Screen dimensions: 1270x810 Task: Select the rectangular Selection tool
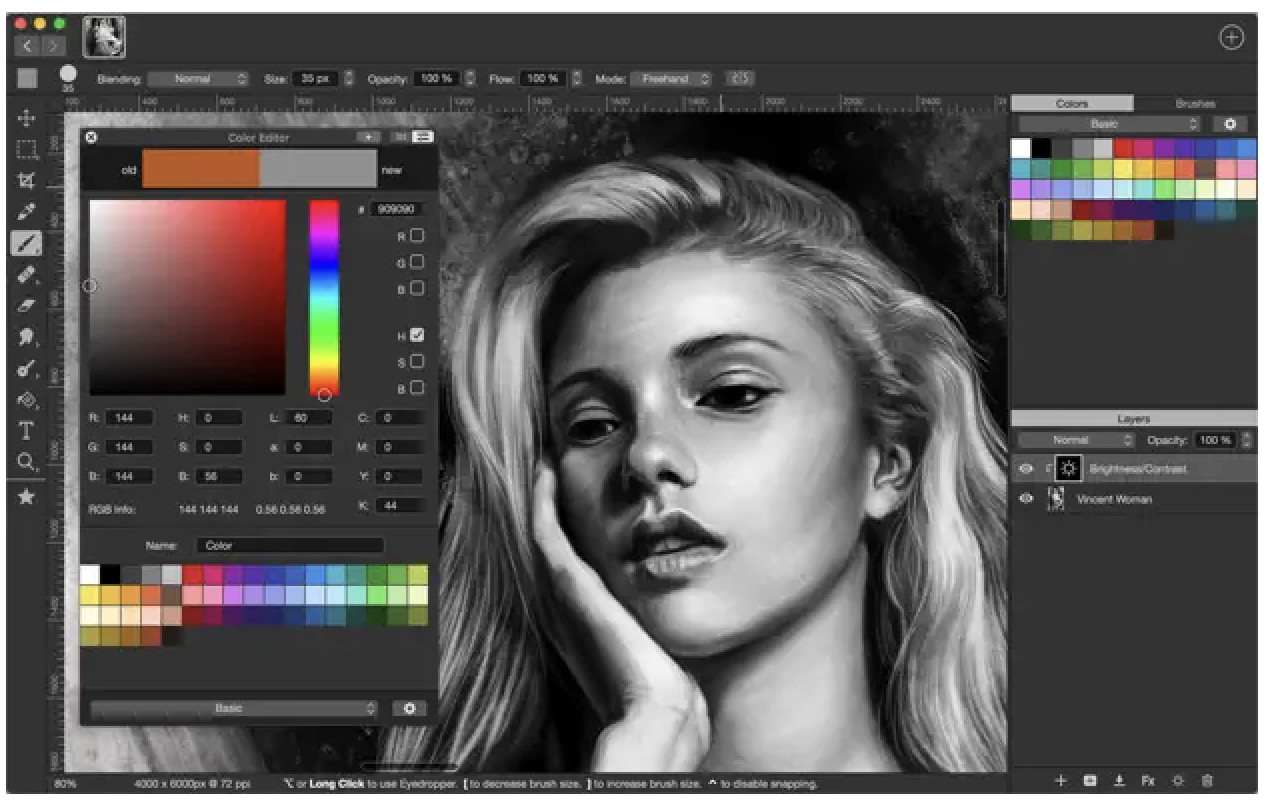point(27,150)
